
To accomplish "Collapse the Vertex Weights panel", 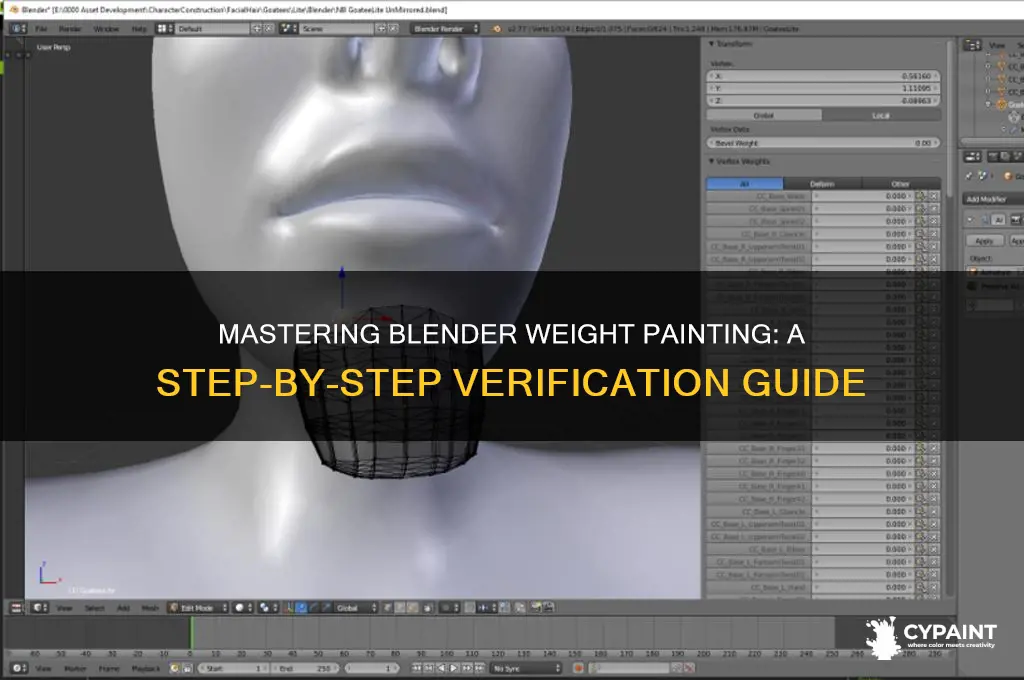I will [712, 161].
